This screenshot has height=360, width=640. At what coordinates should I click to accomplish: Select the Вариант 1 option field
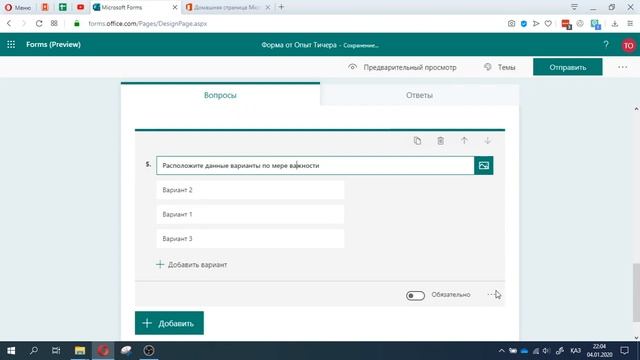point(250,214)
